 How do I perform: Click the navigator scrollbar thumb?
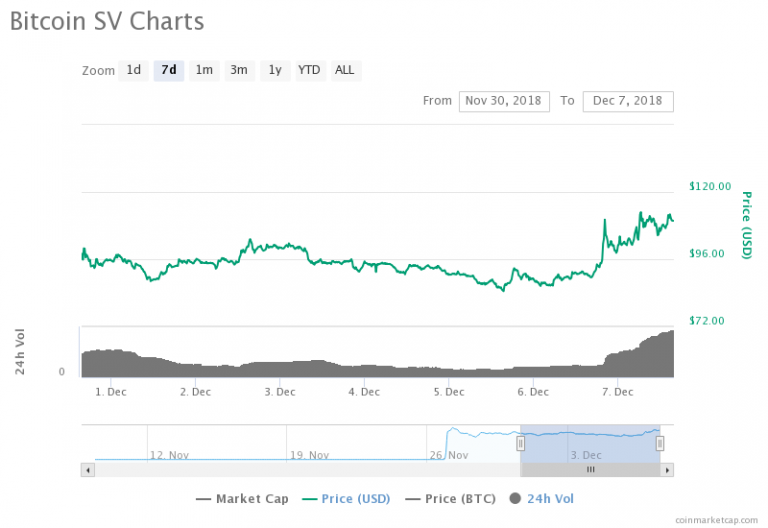pos(590,470)
